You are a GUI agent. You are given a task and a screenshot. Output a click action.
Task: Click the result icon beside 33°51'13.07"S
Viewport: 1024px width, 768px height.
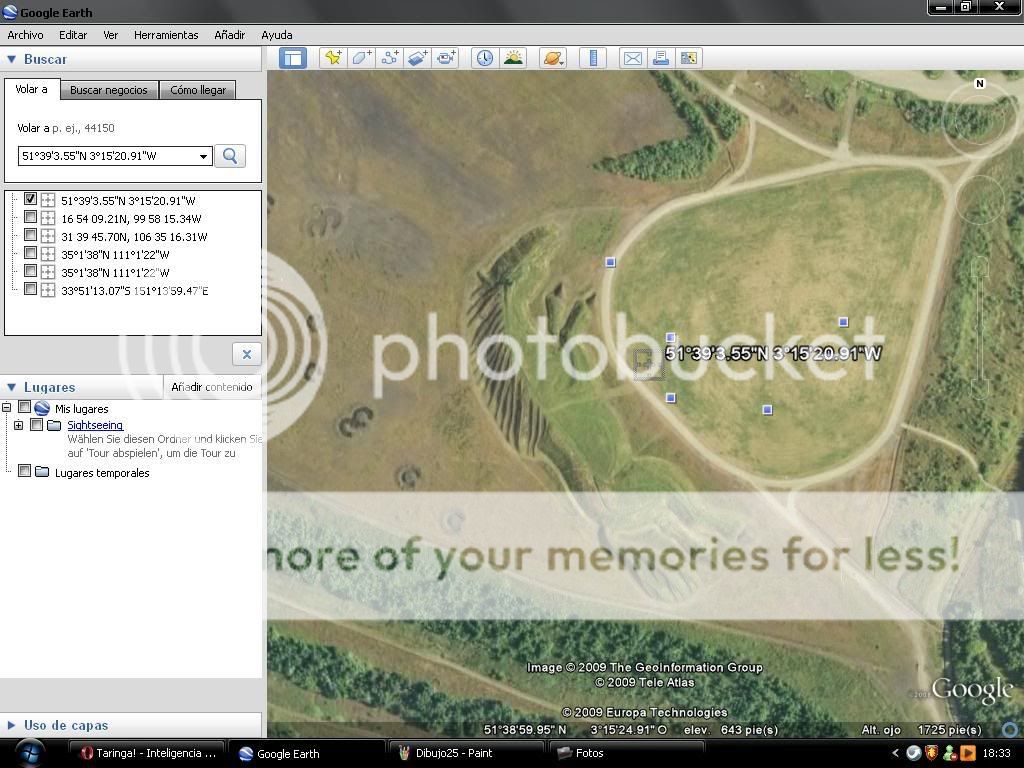click(48, 290)
